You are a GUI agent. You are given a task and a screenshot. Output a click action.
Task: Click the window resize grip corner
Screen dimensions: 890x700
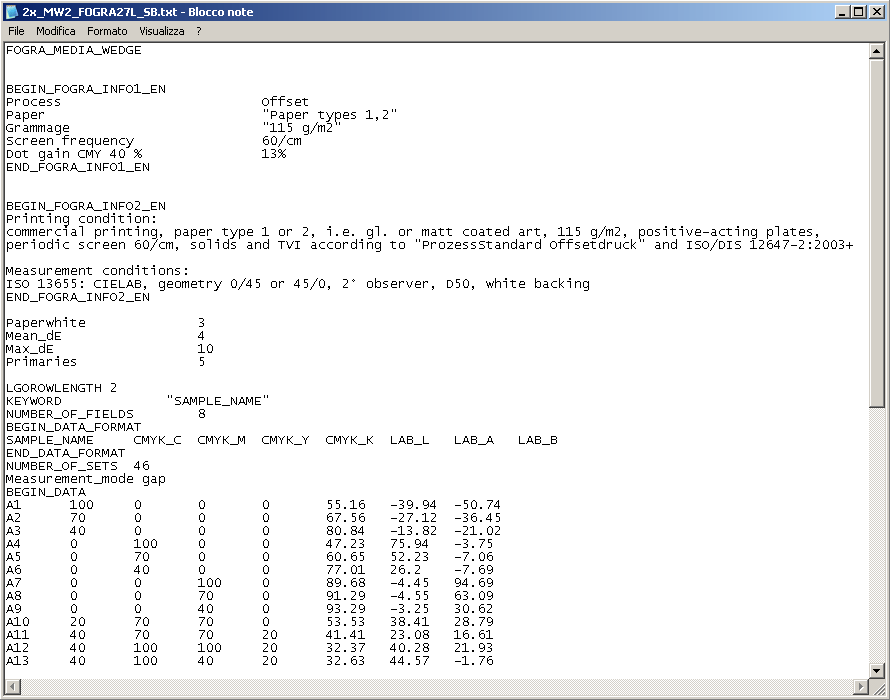pyautogui.click(x=878, y=688)
